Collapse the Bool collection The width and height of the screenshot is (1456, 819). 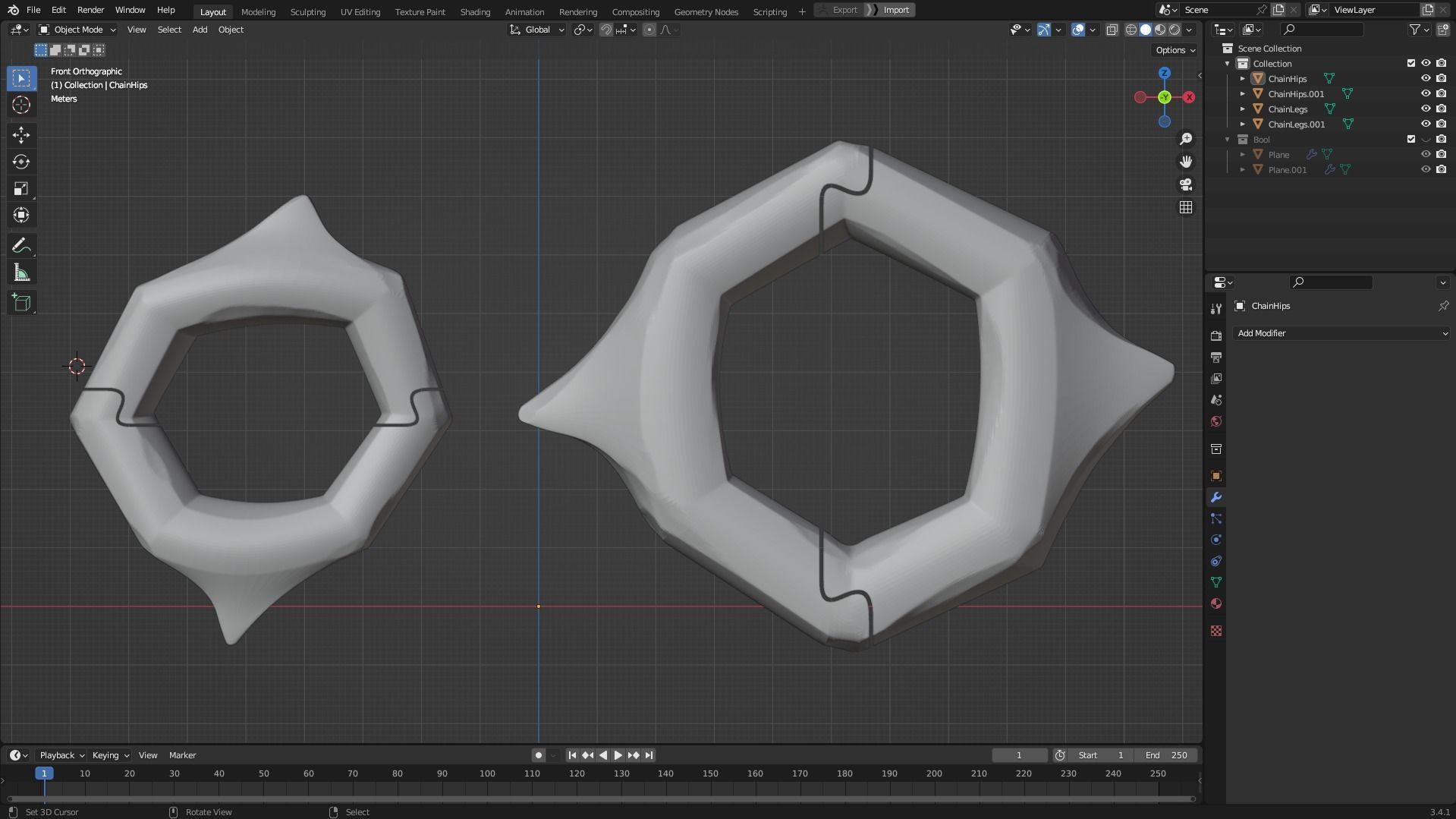[1228, 139]
